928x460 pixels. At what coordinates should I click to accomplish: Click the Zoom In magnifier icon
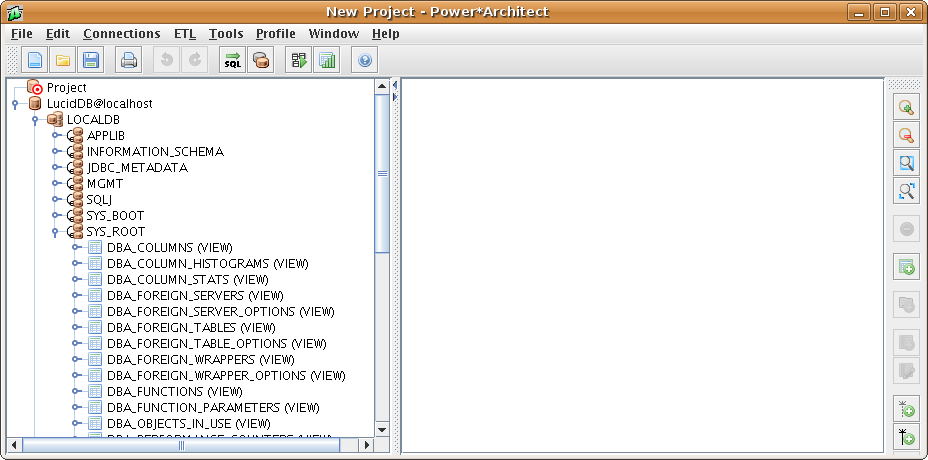[906, 107]
